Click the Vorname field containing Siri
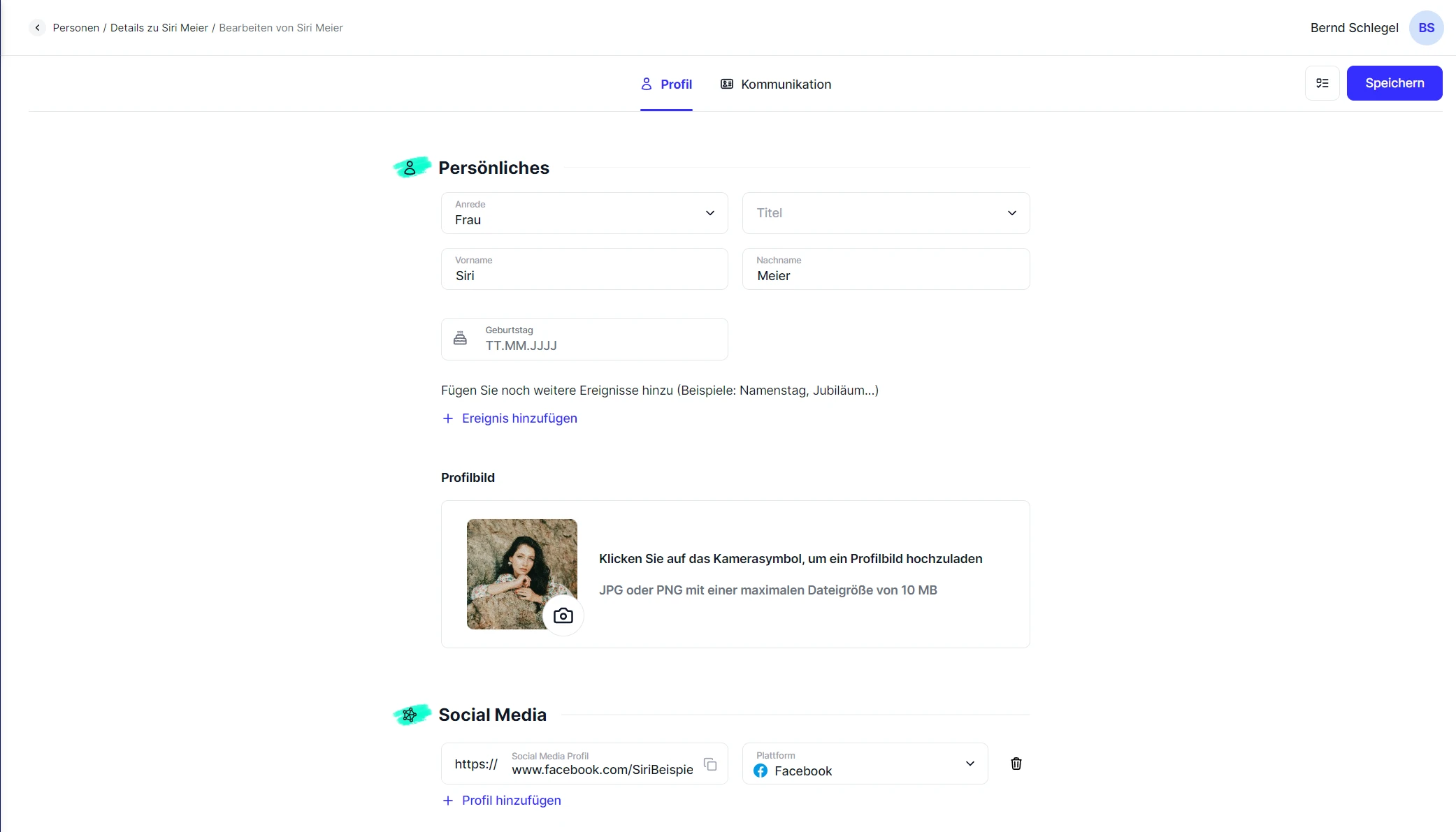 584,275
